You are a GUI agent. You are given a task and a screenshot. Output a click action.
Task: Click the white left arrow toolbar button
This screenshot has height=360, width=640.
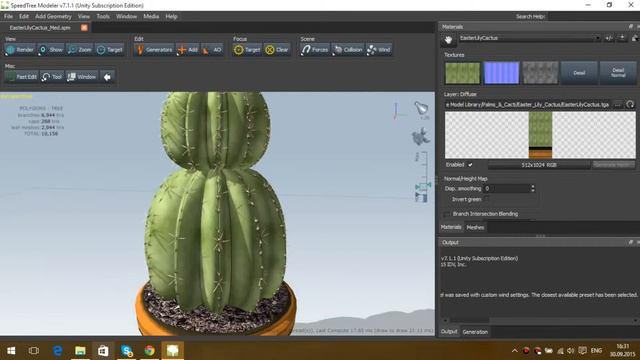pos(107,77)
